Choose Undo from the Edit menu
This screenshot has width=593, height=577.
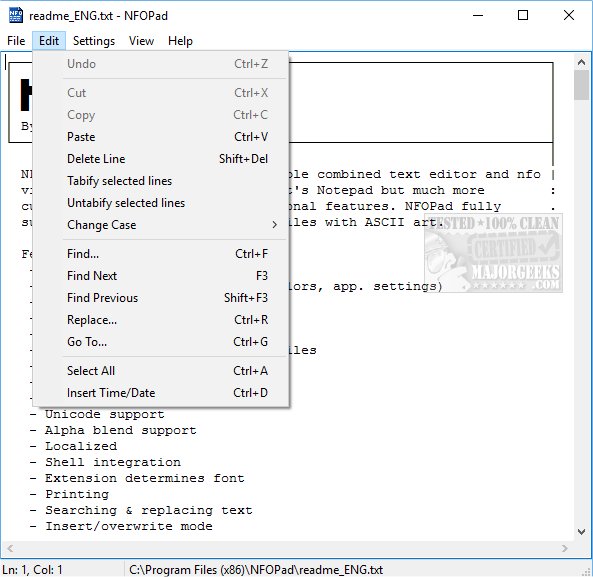[161, 64]
